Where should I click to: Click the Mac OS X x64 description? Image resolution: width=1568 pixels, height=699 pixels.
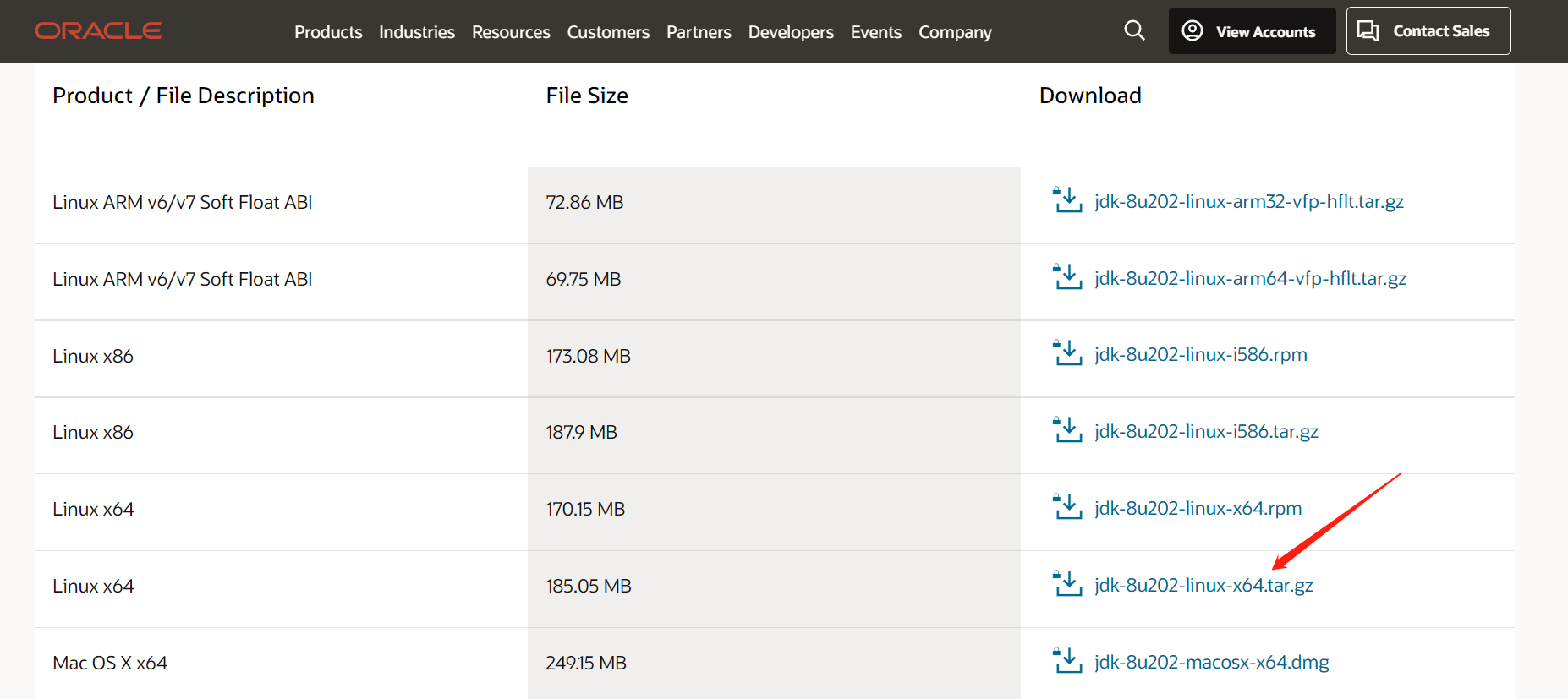click(x=110, y=663)
